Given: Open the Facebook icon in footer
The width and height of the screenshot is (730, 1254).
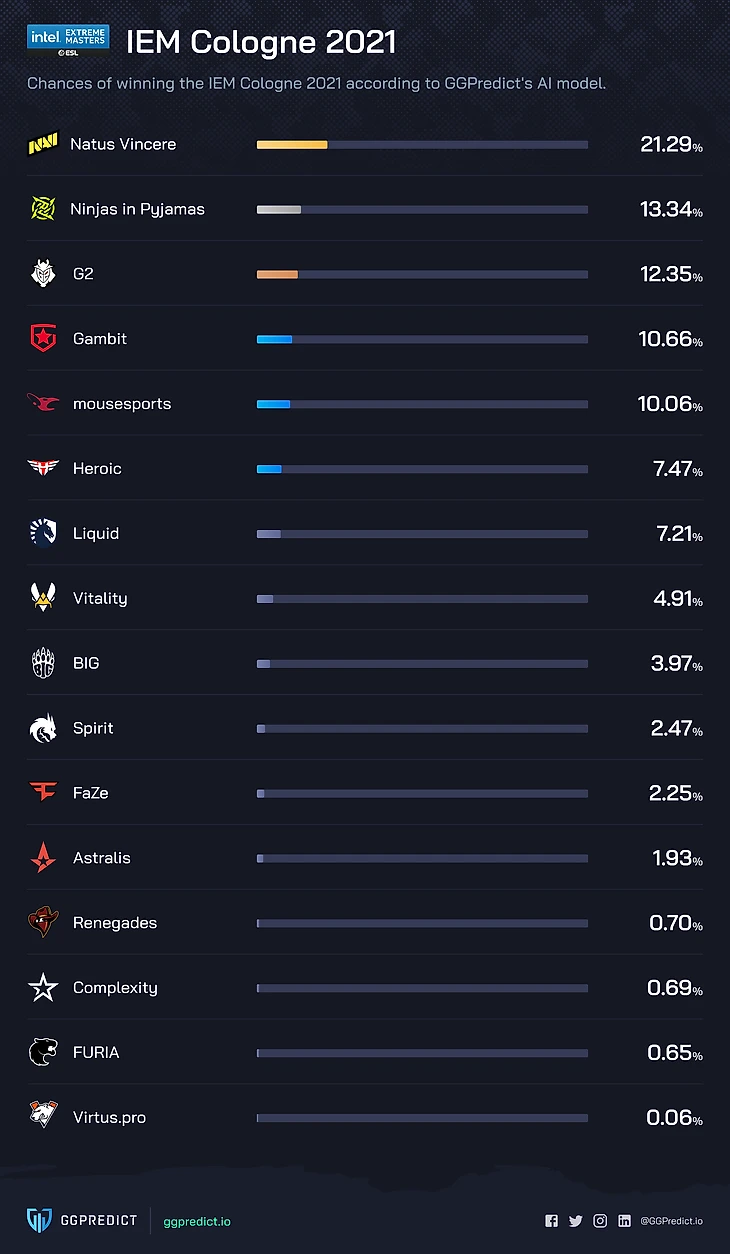Looking at the screenshot, I should pyautogui.click(x=551, y=1221).
